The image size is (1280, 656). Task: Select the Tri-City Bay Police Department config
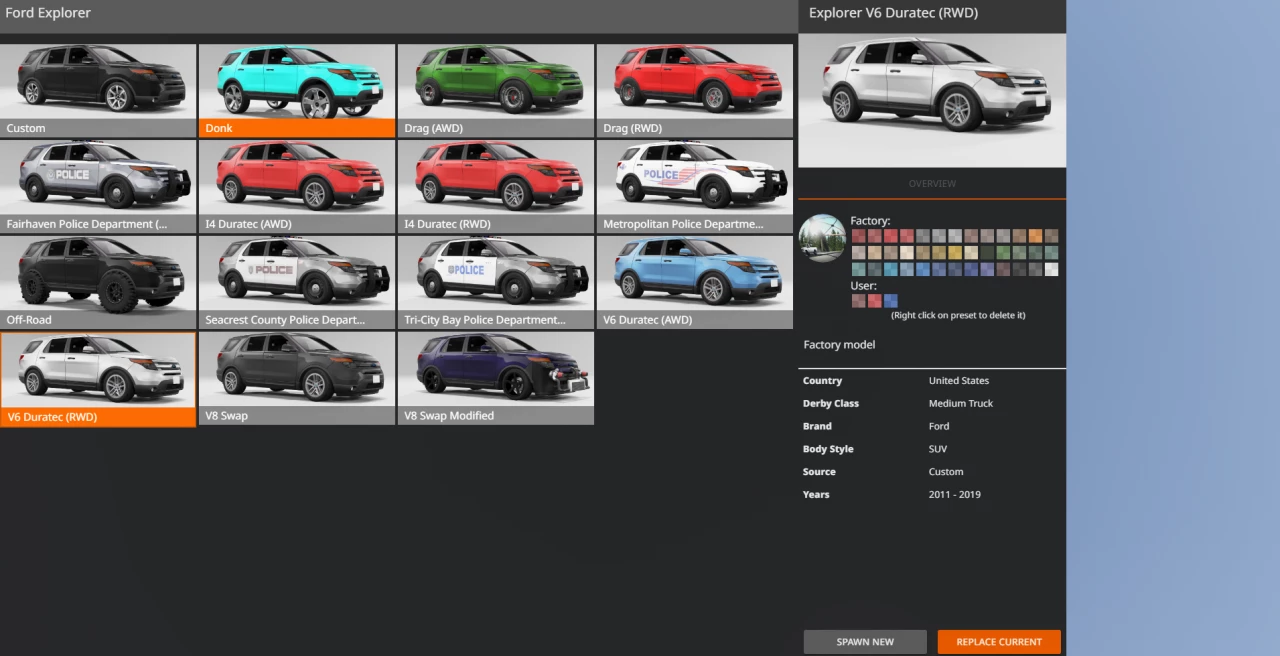coord(495,277)
